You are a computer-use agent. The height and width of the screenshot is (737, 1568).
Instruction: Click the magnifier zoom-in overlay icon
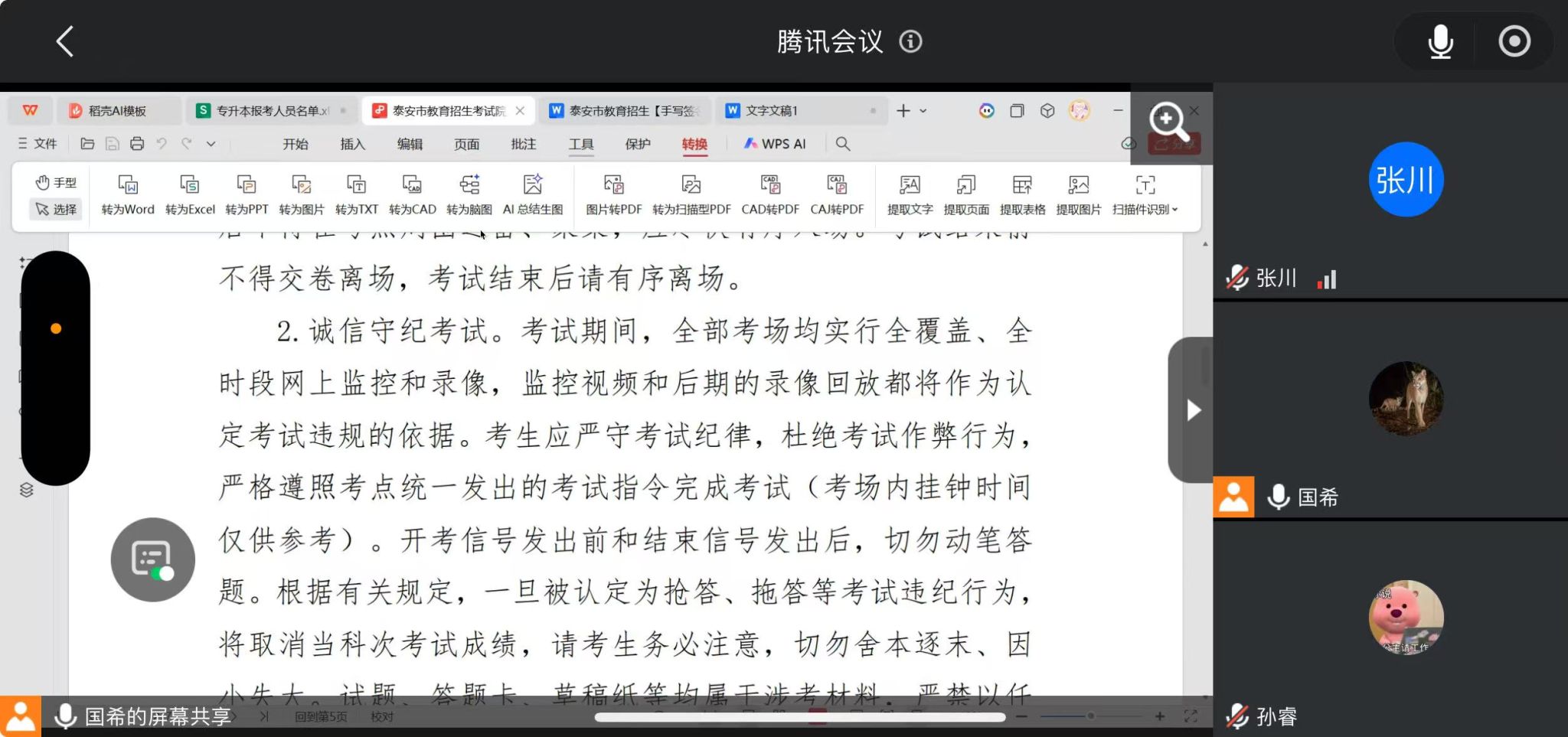pyautogui.click(x=1168, y=121)
